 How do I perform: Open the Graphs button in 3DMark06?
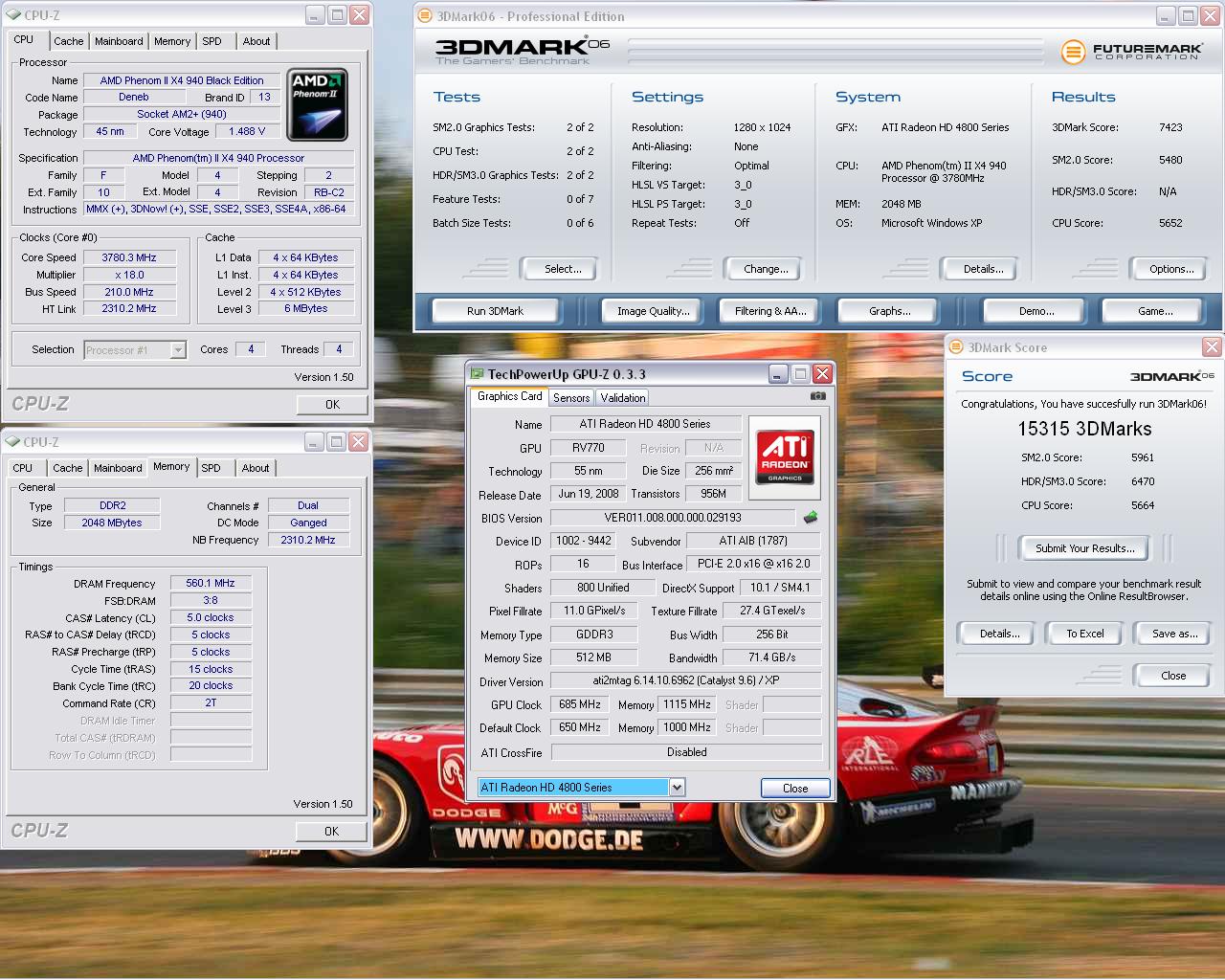[x=889, y=311]
